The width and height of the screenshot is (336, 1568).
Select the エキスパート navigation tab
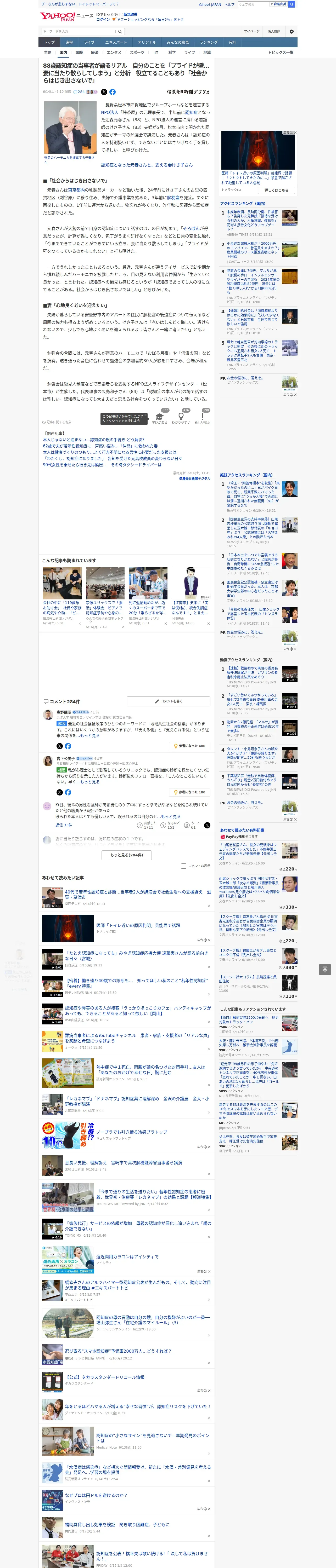coord(116,43)
